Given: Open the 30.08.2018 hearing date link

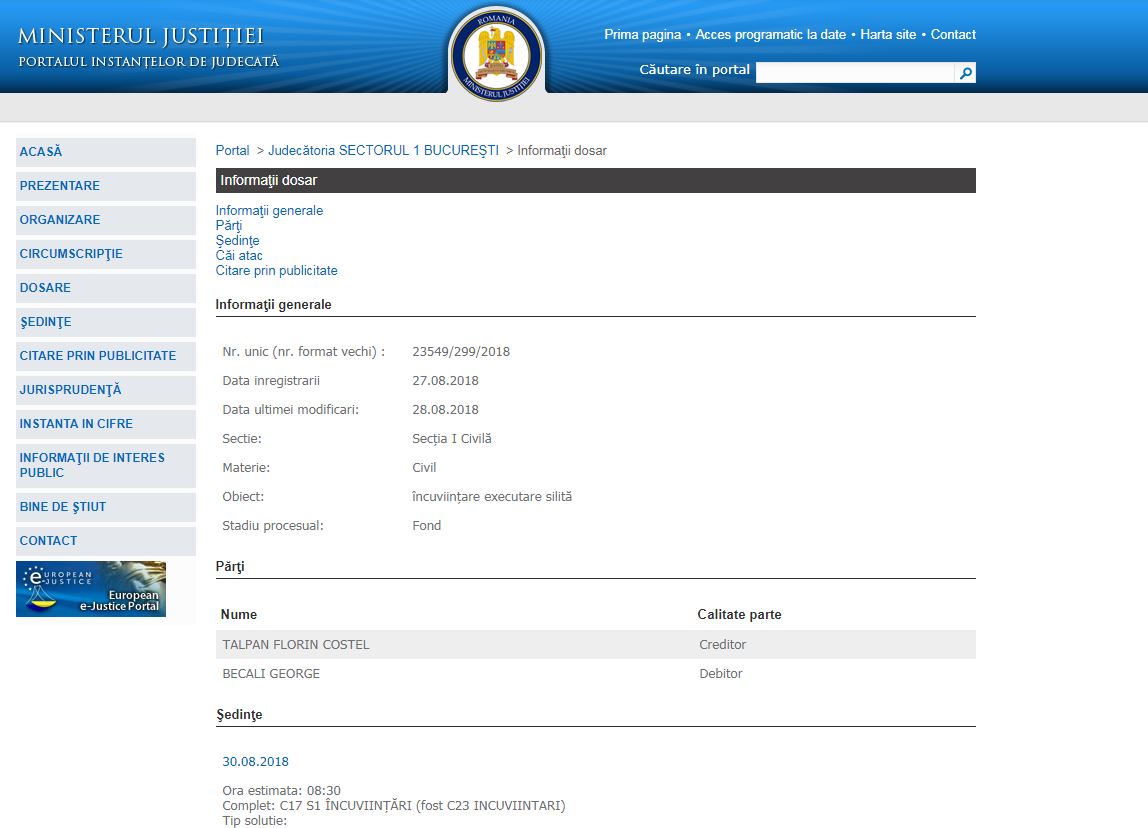Looking at the screenshot, I should click(255, 762).
